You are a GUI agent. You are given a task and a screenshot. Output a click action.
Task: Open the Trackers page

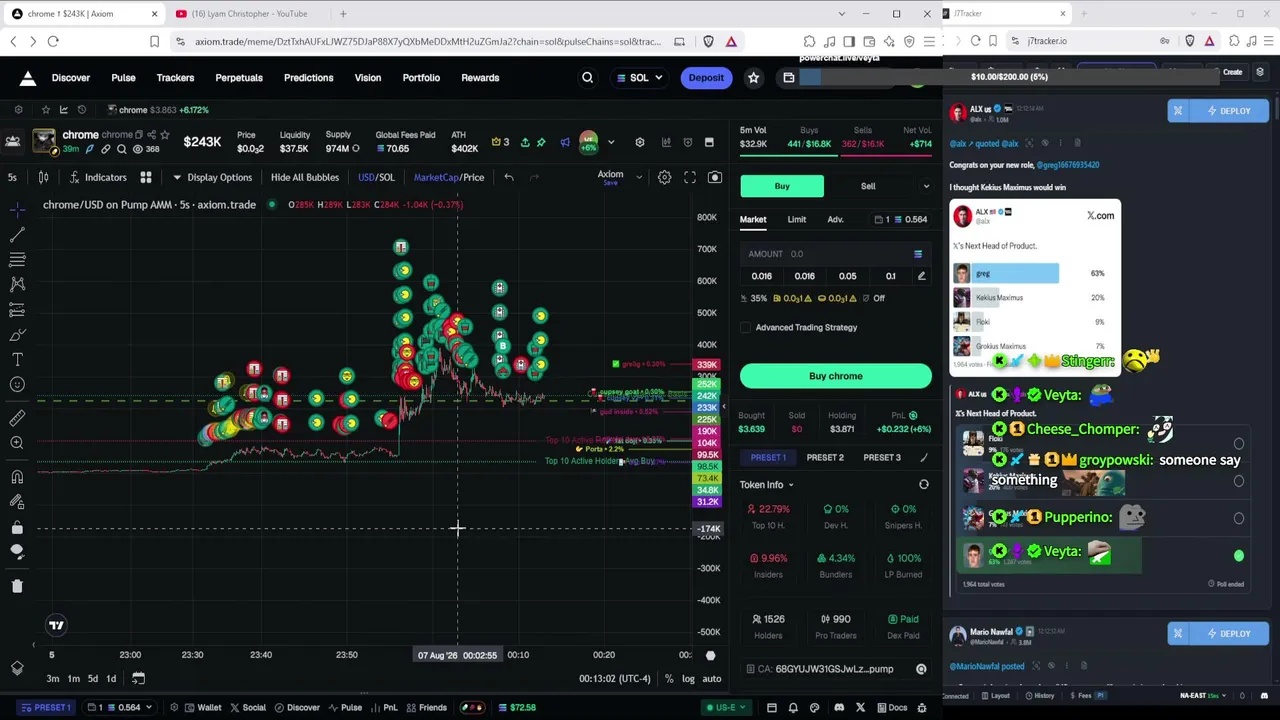point(175,78)
